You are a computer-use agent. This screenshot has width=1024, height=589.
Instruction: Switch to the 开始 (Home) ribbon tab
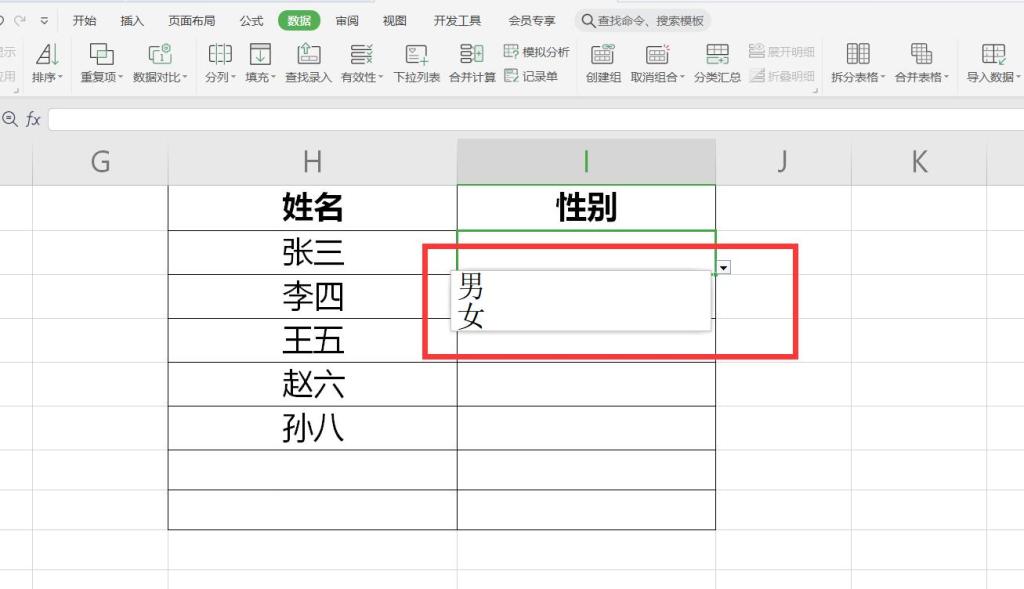tap(84, 18)
